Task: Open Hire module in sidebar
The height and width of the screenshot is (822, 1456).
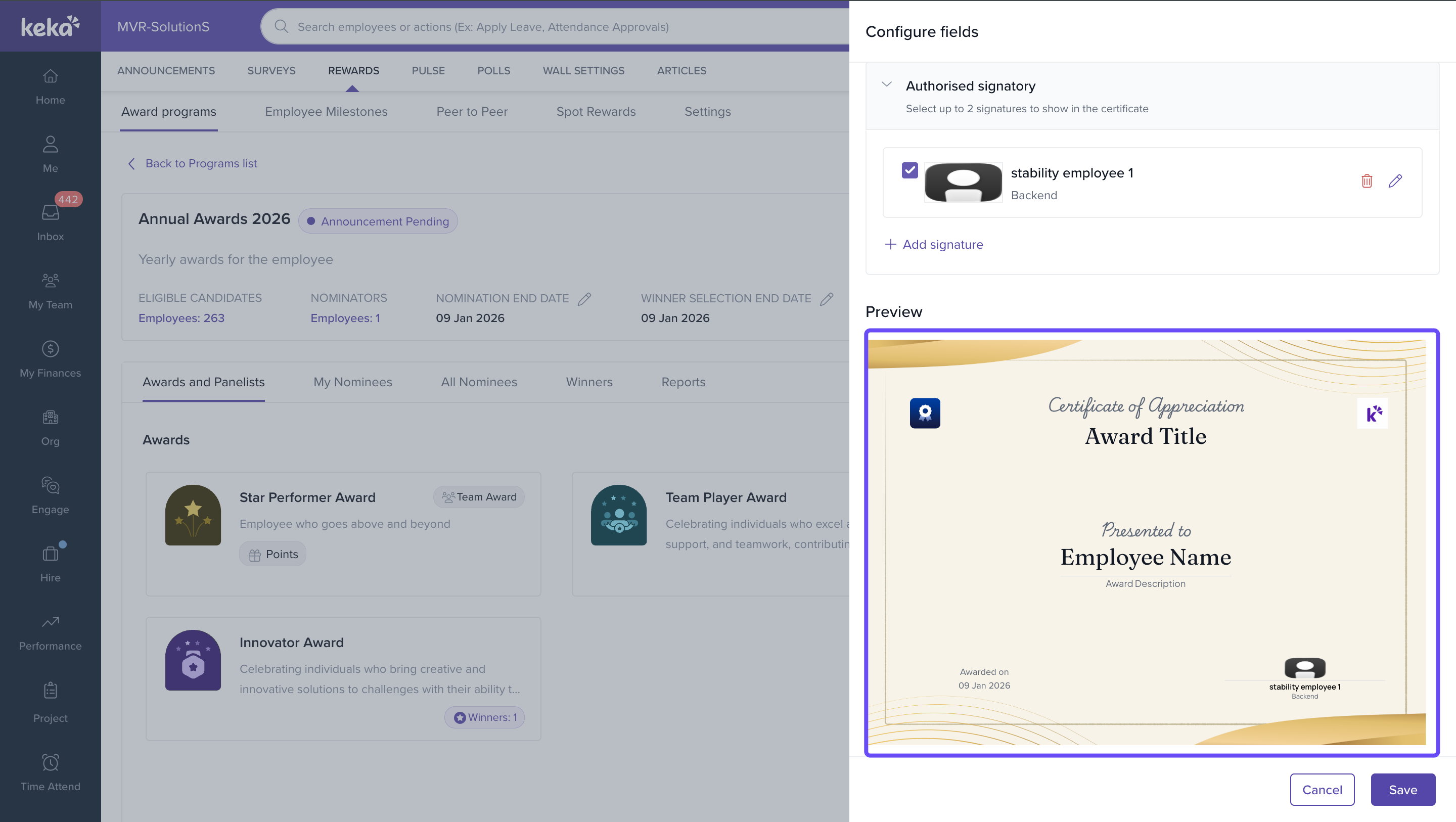Action: 51,563
